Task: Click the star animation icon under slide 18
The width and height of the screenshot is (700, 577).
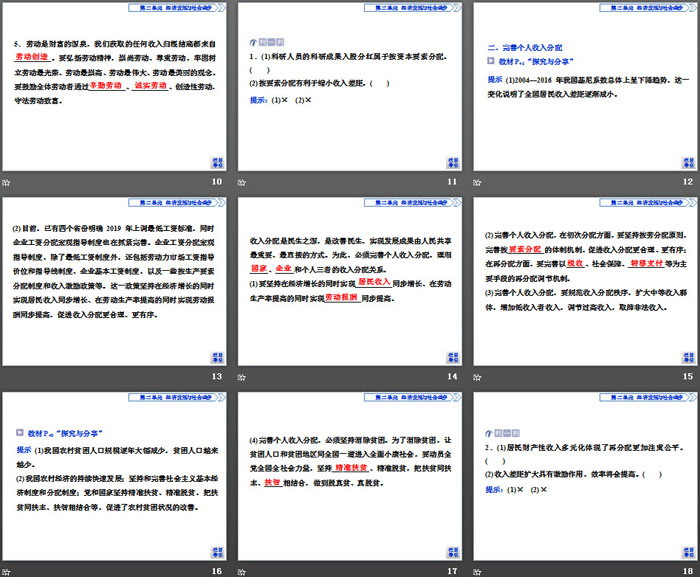Action: tap(477, 572)
